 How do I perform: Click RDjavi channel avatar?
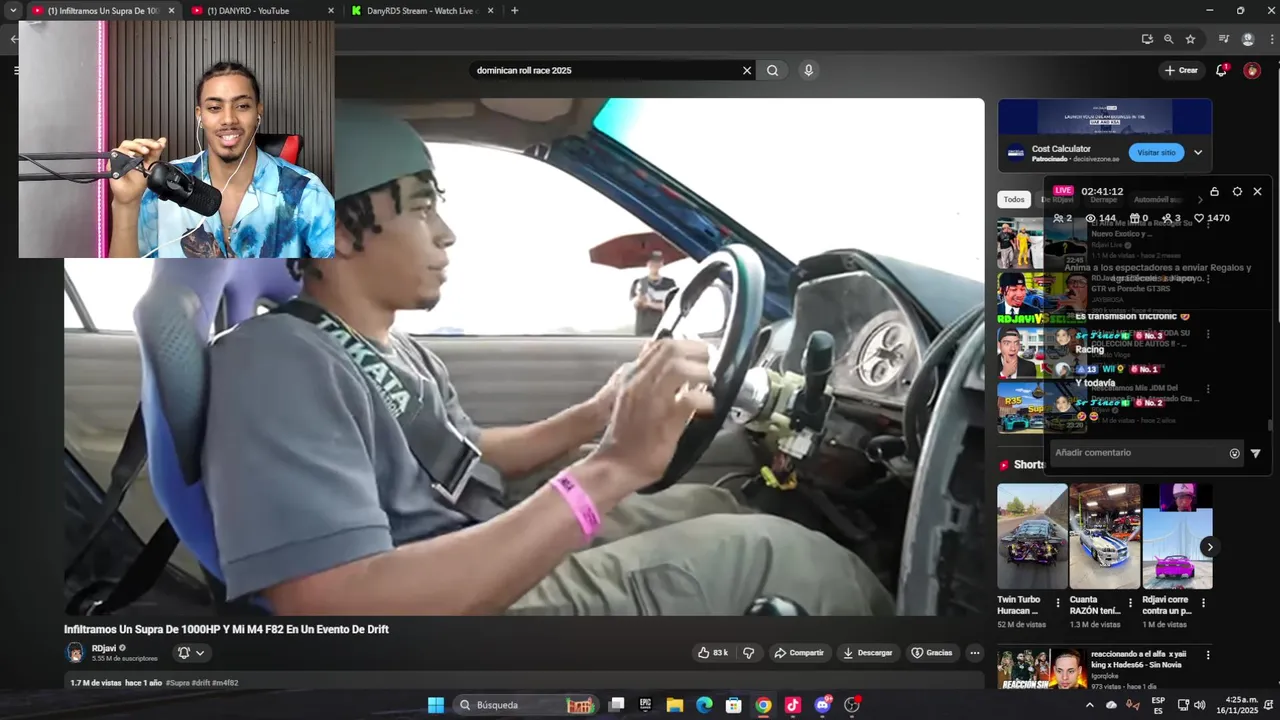click(x=75, y=653)
